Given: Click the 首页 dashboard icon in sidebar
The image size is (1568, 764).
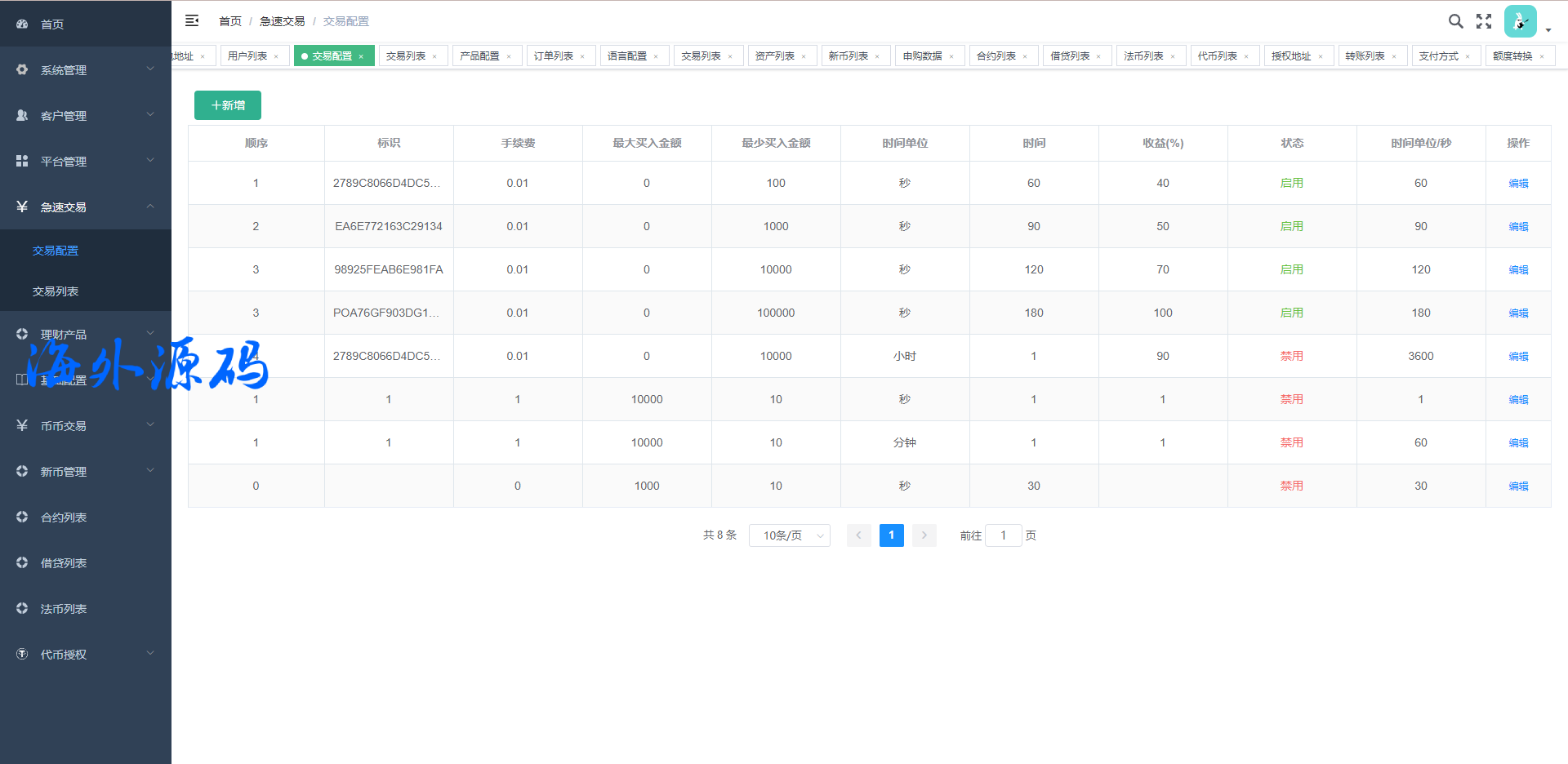Looking at the screenshot, I should 22,24.
